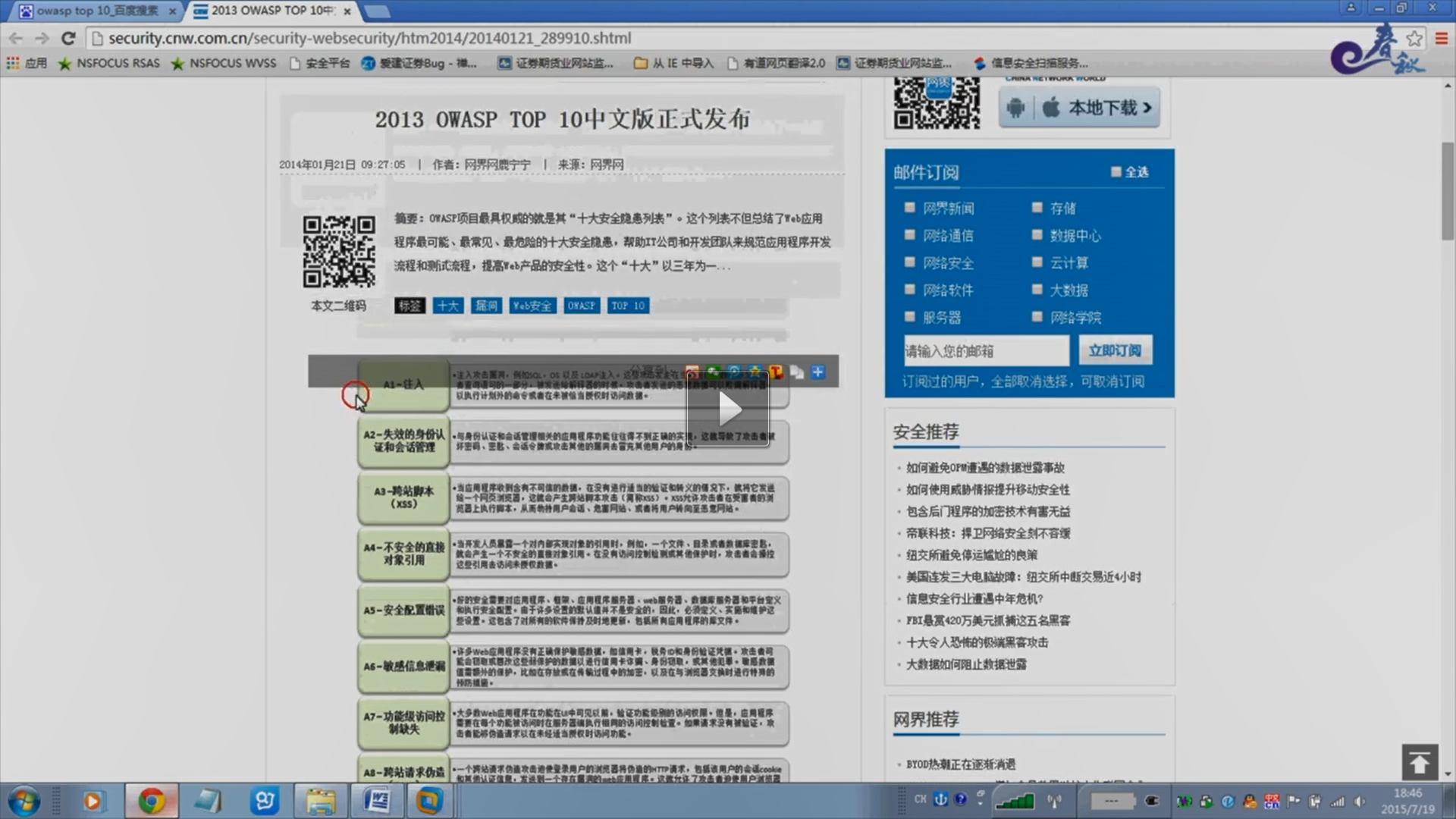This screenshot has width=1456, height=819.
Task: Click the 十大 tag
Action: point(448,306)
